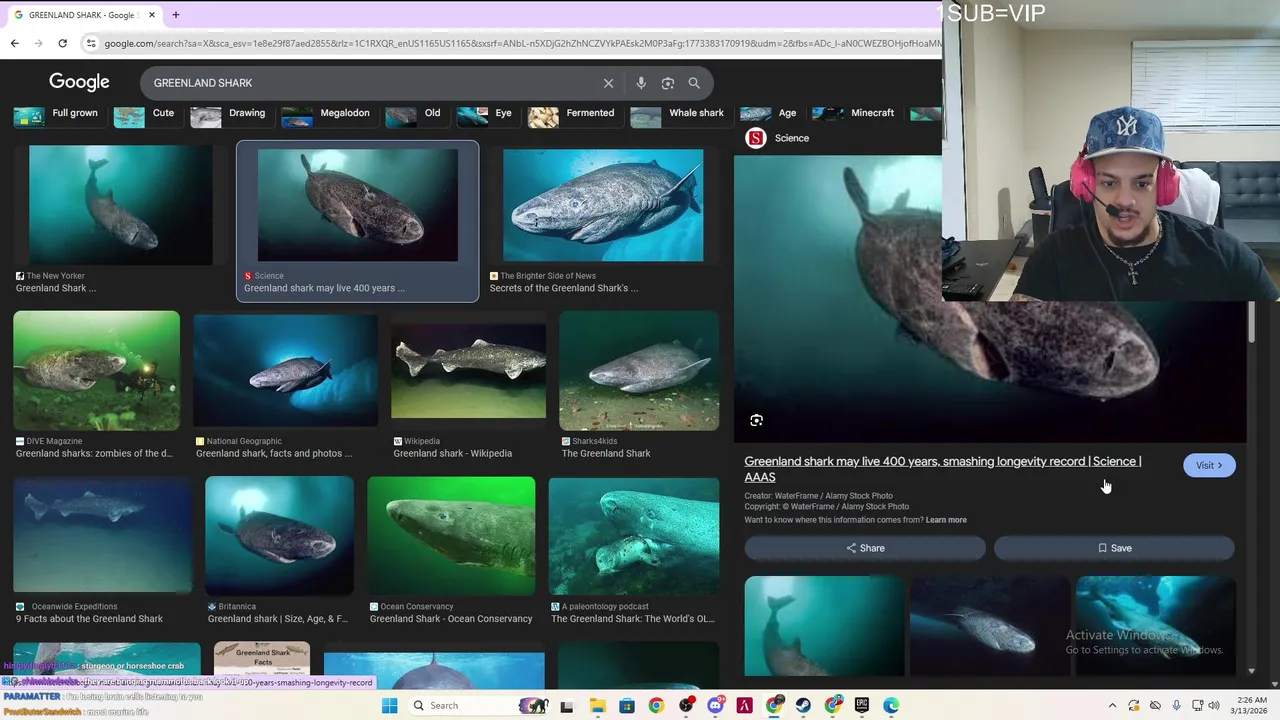
Task: Reload the page
Action: click(x=62, y=43)
